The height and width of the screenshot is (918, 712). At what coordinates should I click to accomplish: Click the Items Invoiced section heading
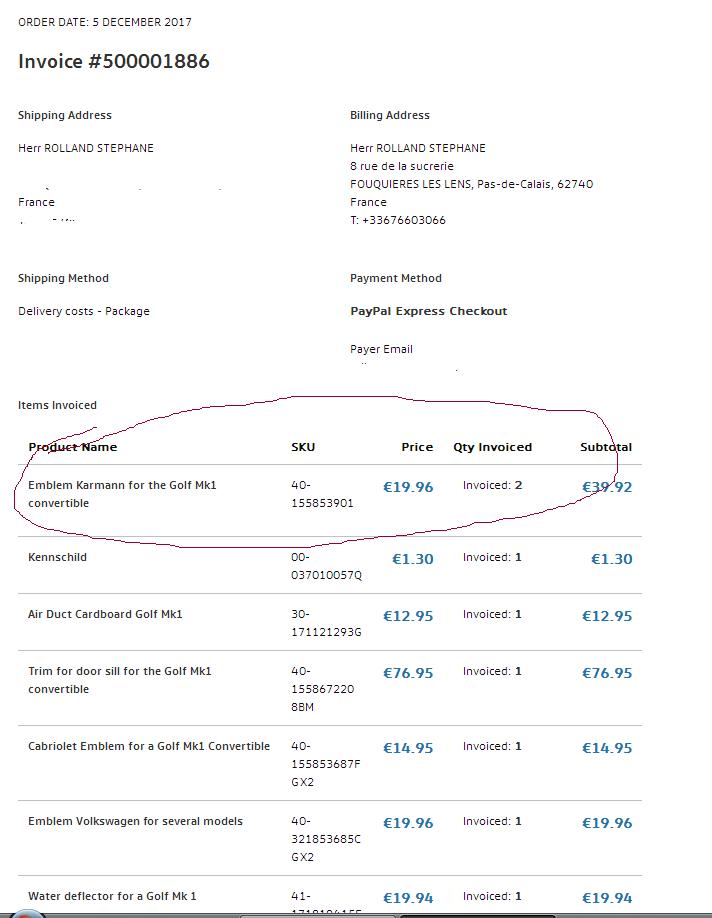pos(57,405)
